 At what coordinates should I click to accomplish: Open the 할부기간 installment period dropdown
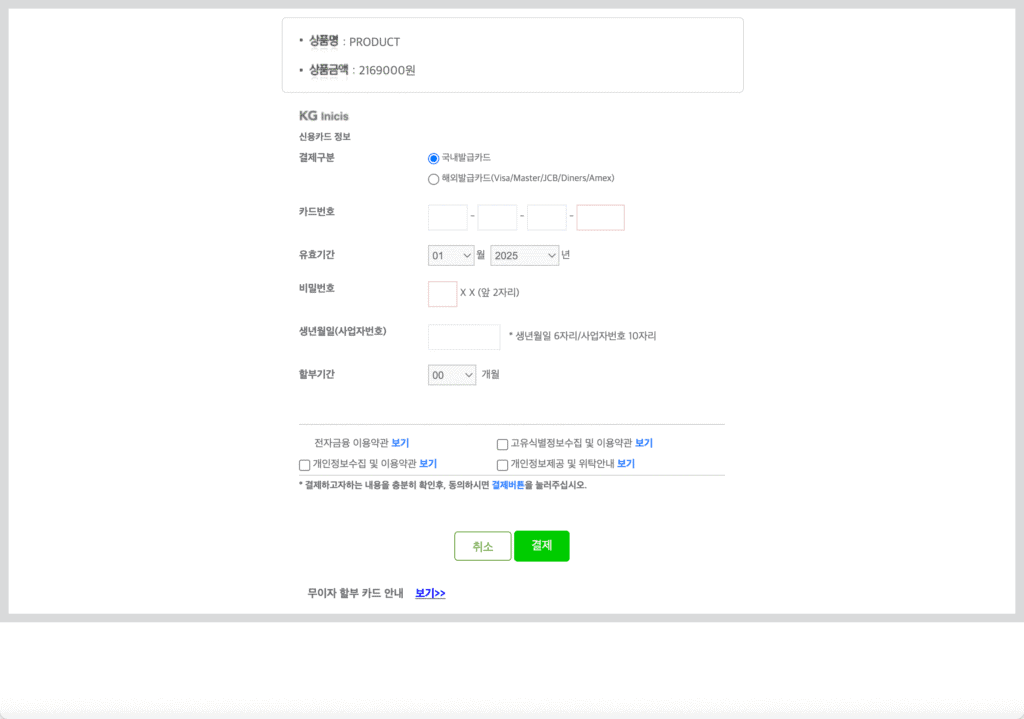click(x=450, y=374)
